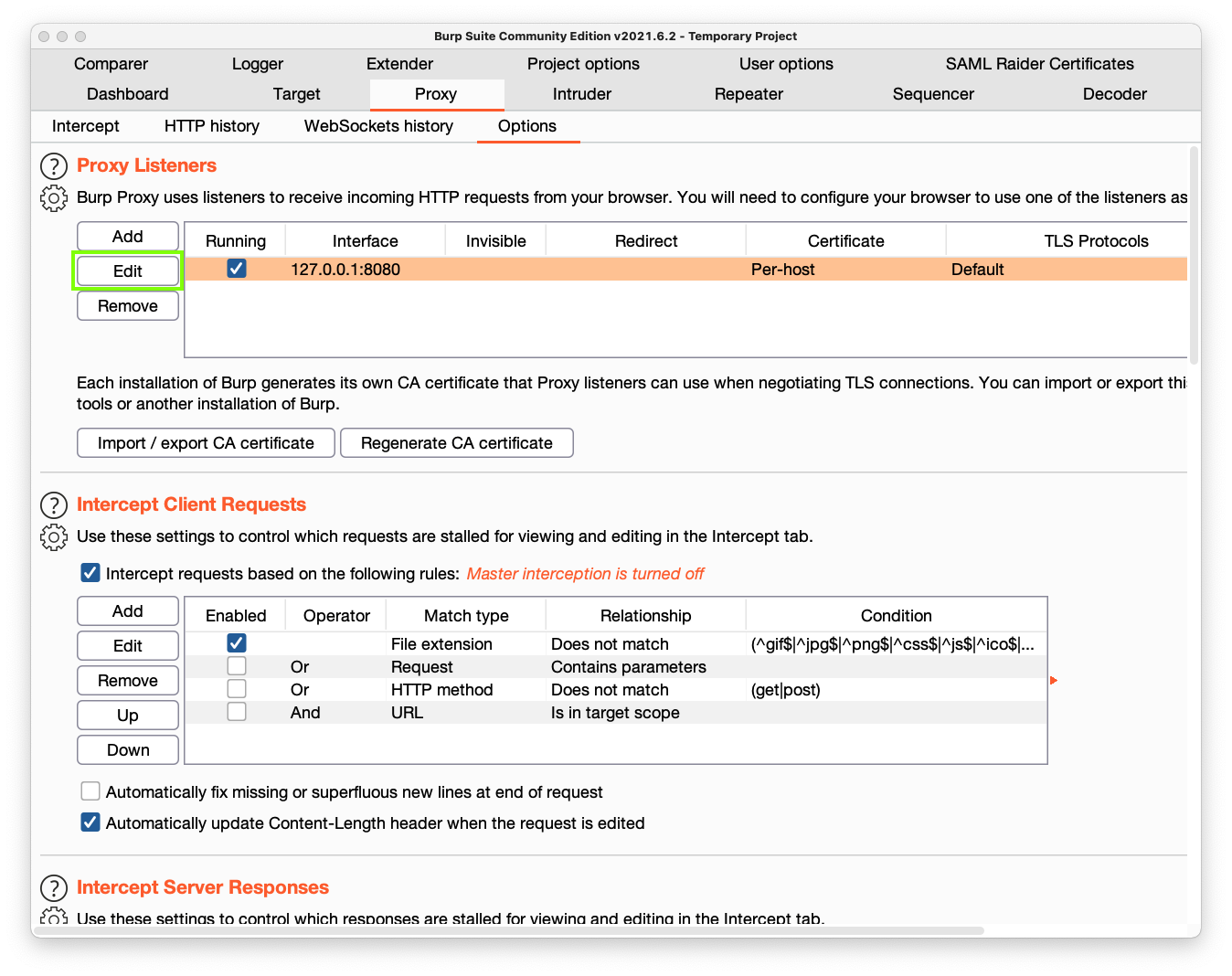Add a new intercept client request rule
Image resolution: width=1232 pixels, height=976 pixels.
[128, 611]
